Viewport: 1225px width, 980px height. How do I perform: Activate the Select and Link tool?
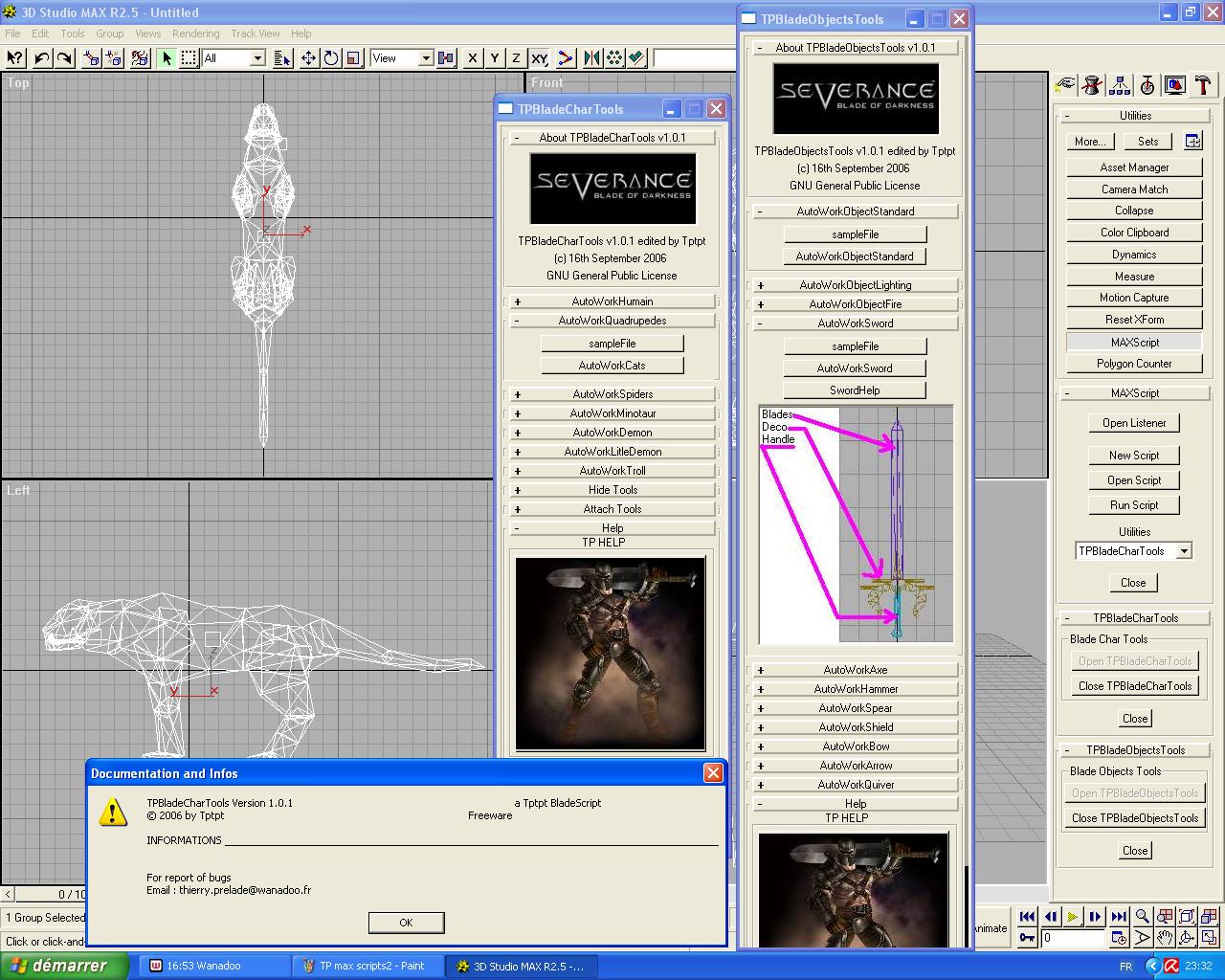[x=91, y=58]
